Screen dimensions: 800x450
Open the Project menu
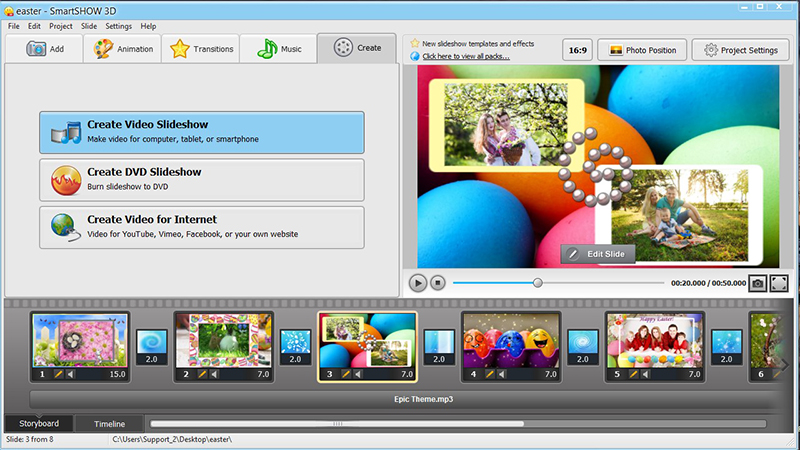point(61,26)
